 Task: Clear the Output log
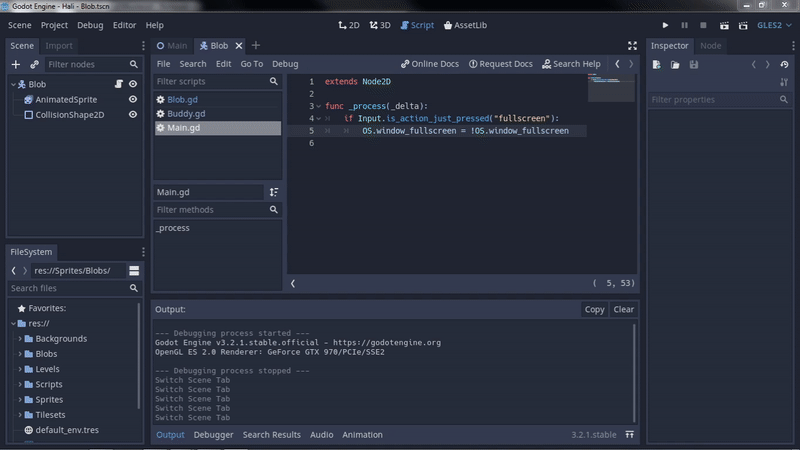pos(623,309)
